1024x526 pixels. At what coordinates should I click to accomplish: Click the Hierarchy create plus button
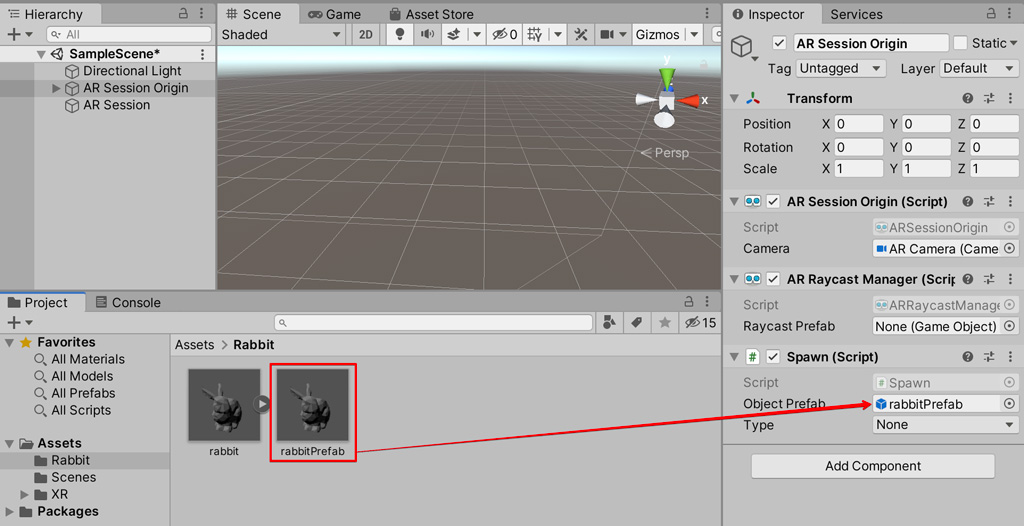(x=14, y=34)
